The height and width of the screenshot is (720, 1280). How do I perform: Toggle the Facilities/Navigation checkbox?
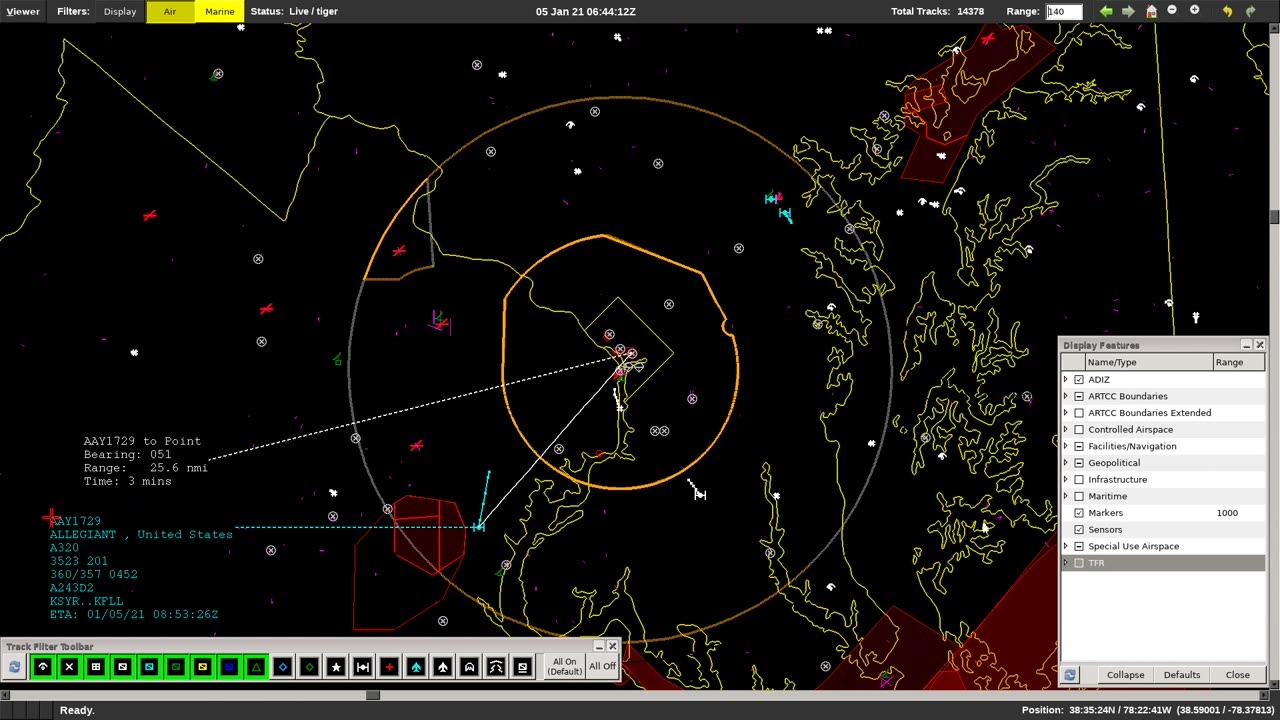1079,446
